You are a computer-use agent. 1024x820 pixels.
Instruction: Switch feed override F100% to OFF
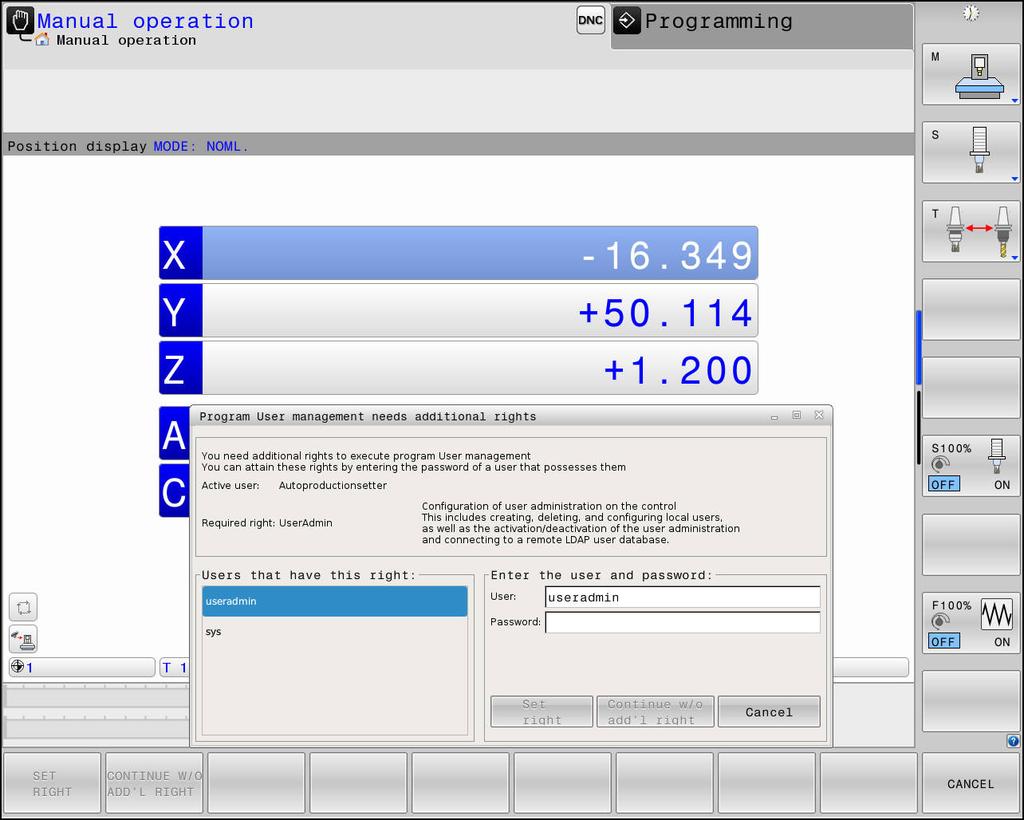[x=944, y=641]
